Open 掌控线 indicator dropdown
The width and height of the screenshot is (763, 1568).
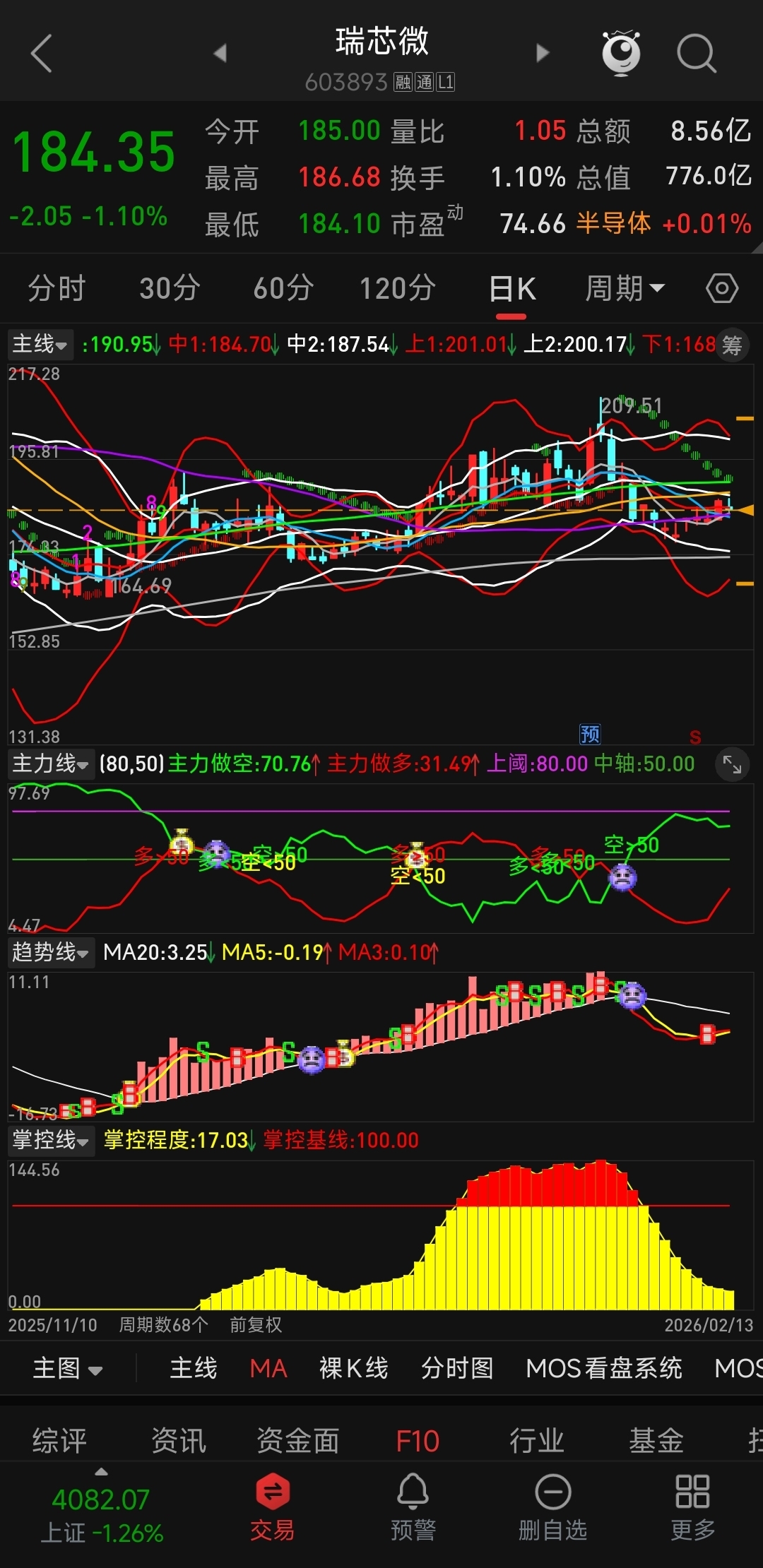click(x=51, y=1140)
